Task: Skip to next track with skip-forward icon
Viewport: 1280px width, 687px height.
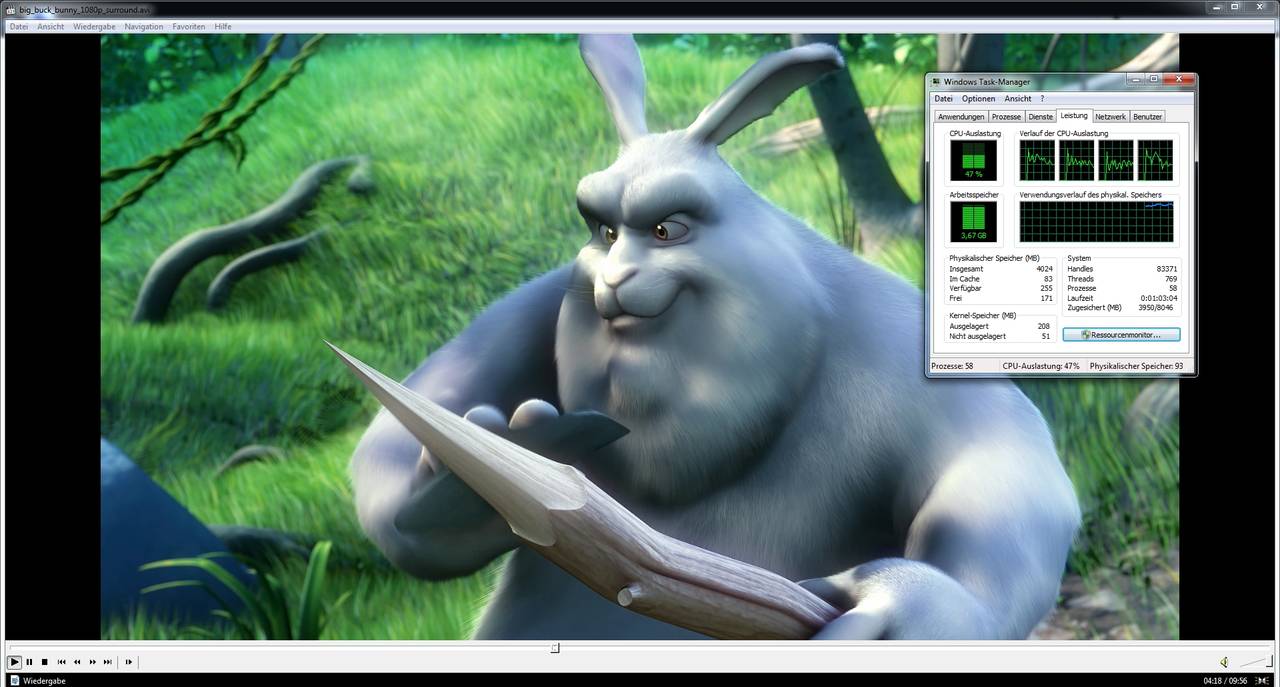Action: tap(108, 662)
